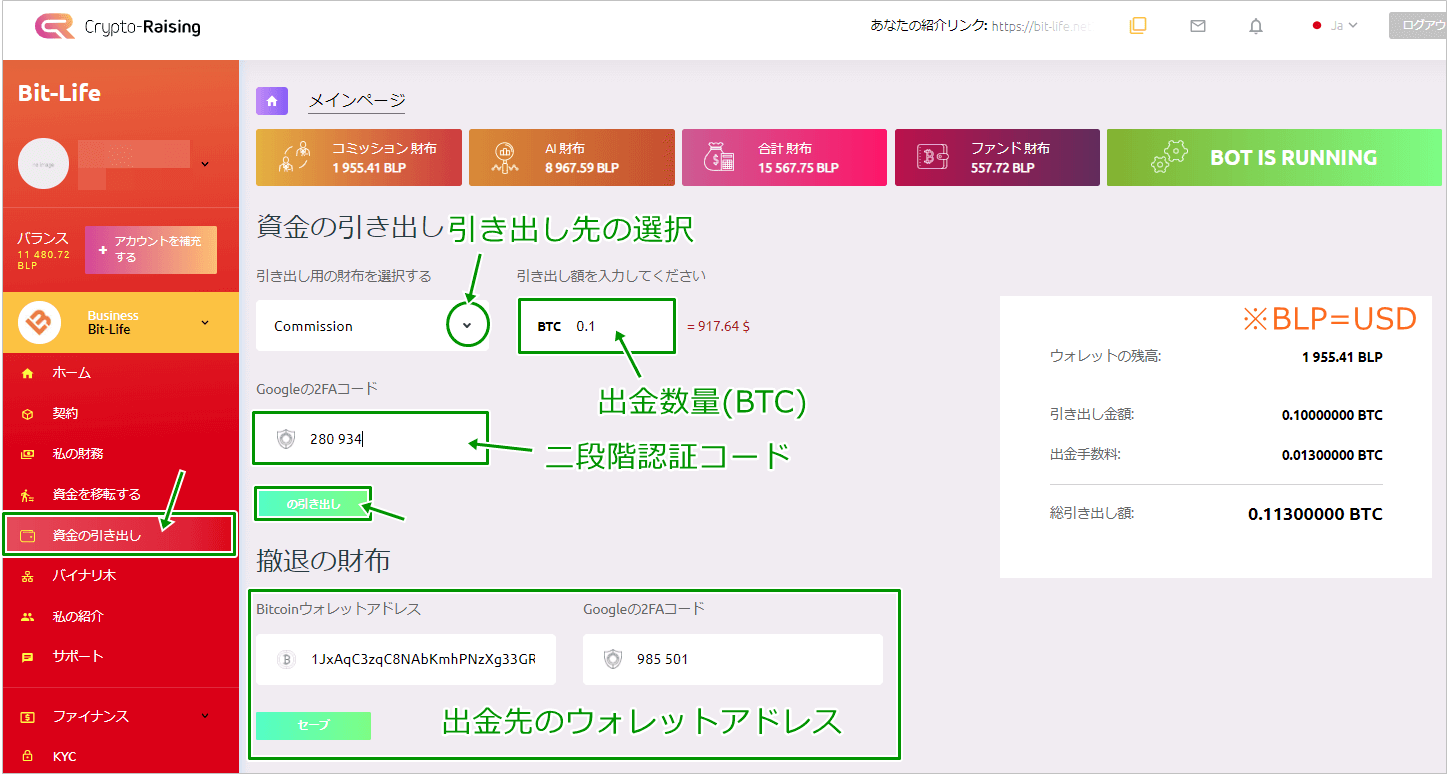Open the 合計財布 card
The height and width of the screenshot is (774, 1447).
pos(785,158)
